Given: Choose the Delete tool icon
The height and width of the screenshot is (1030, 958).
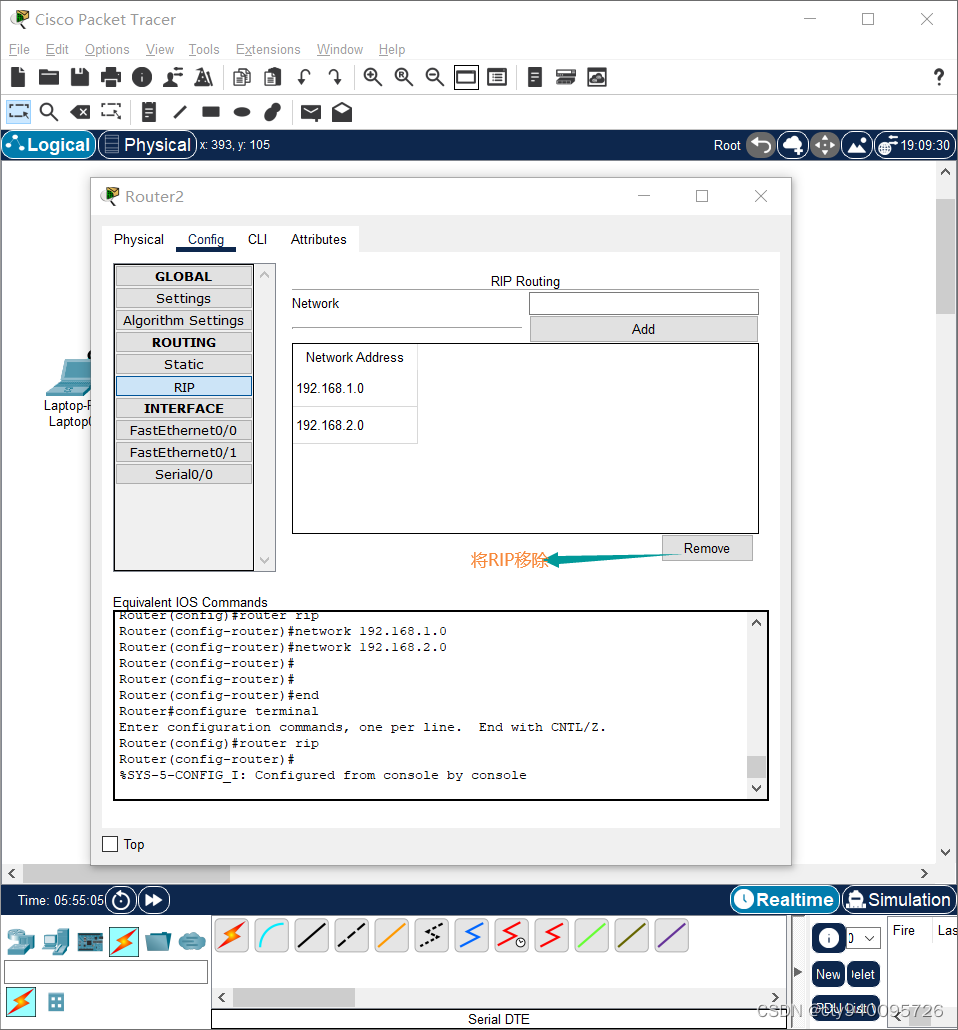Looking at the screenshot, I should click(x=80, y=112).
